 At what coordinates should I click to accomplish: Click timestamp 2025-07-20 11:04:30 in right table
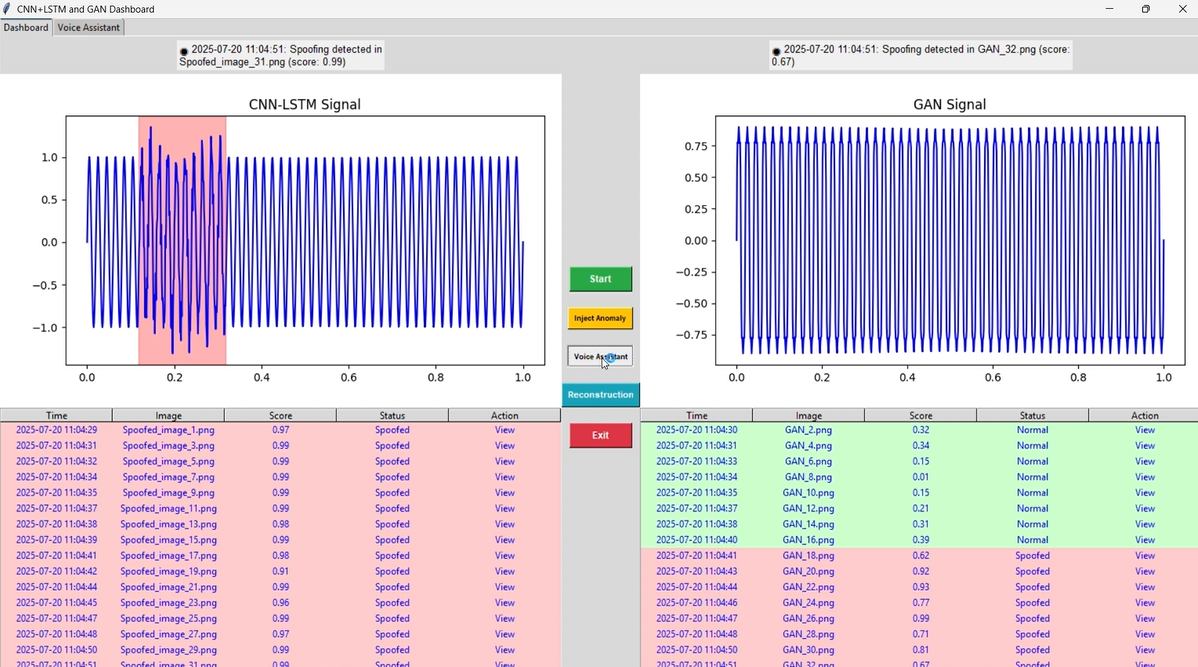[x=696, y=430]
